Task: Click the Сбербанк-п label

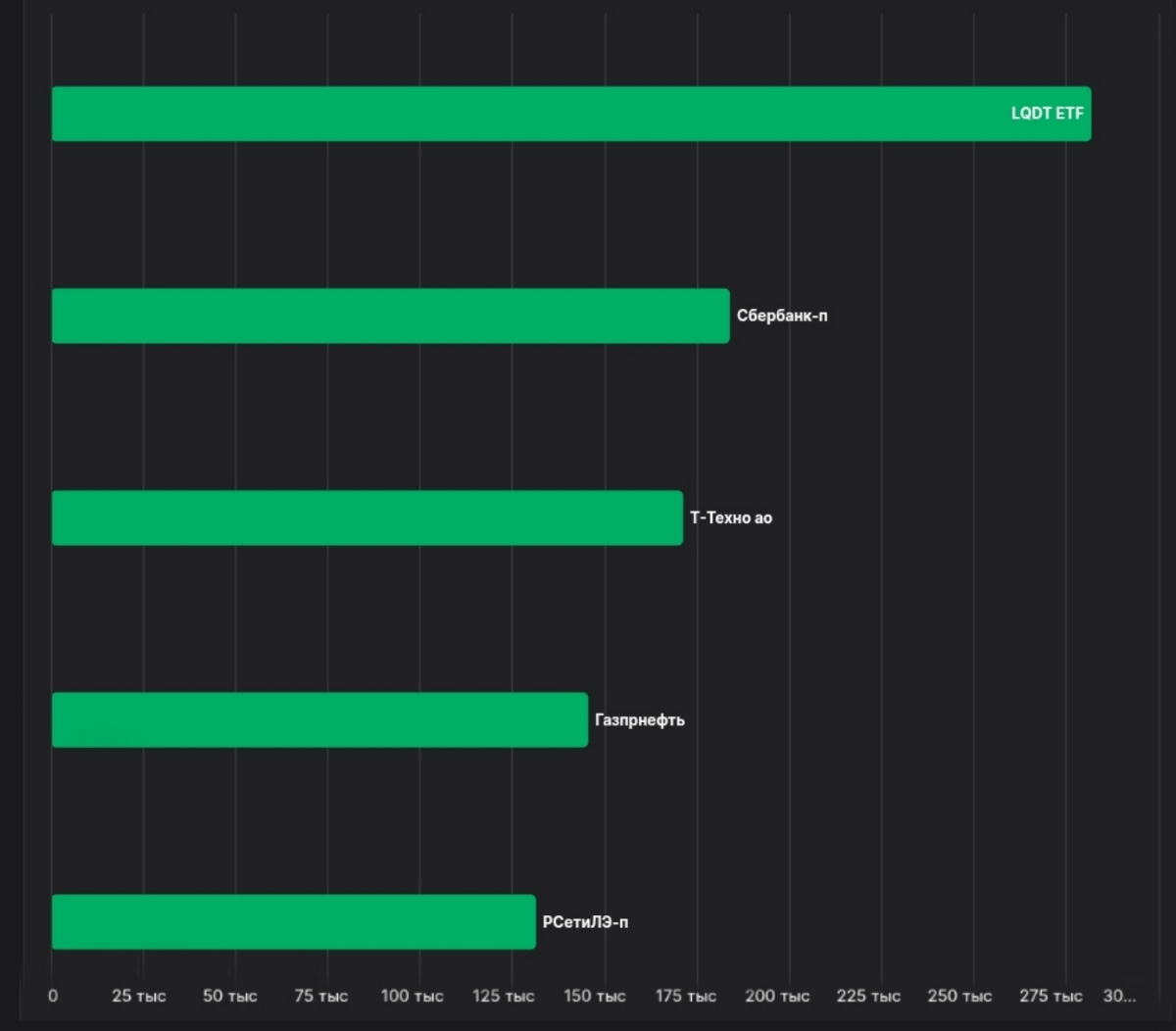Action: tap(782, 316)
